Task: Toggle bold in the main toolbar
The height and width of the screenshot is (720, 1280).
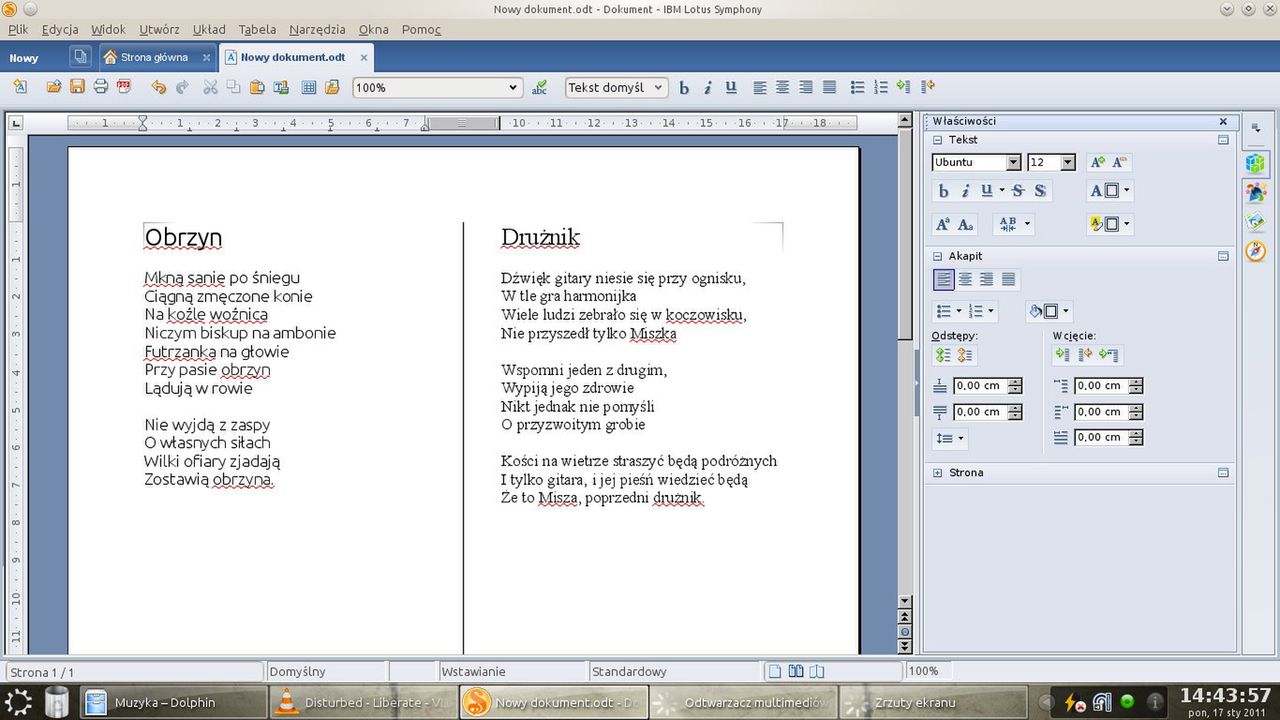Action: pos(684,87)
